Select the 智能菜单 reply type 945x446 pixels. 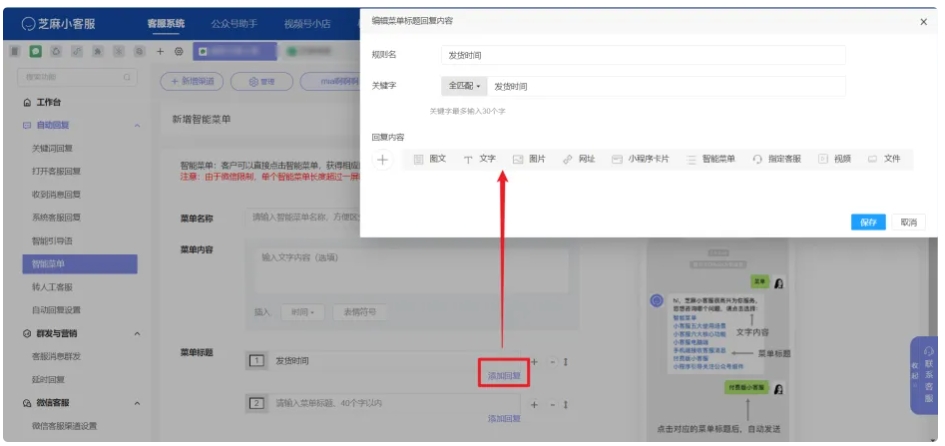pos(710,159)
